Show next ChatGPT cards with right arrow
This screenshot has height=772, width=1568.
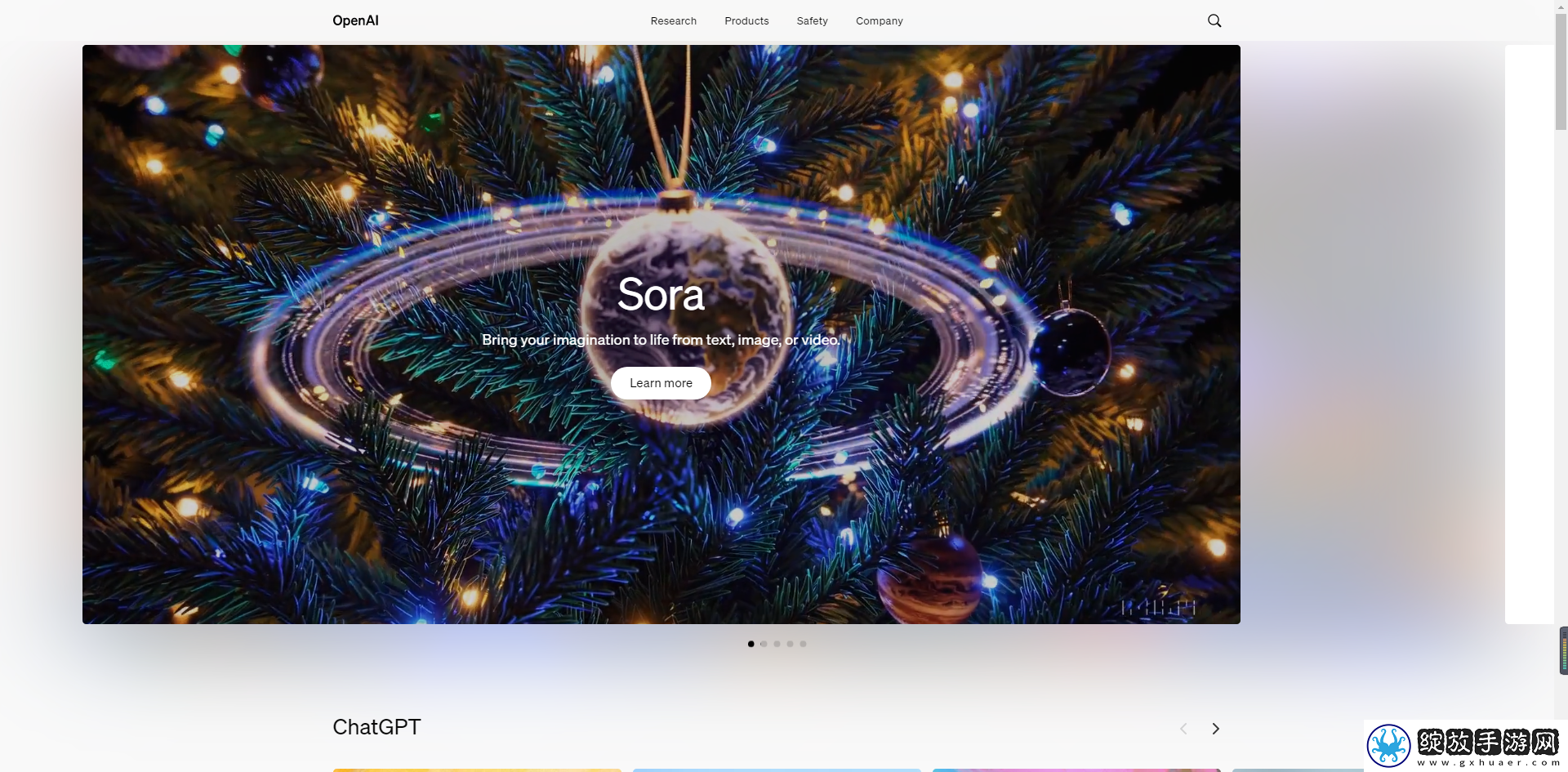point(1215,729)
